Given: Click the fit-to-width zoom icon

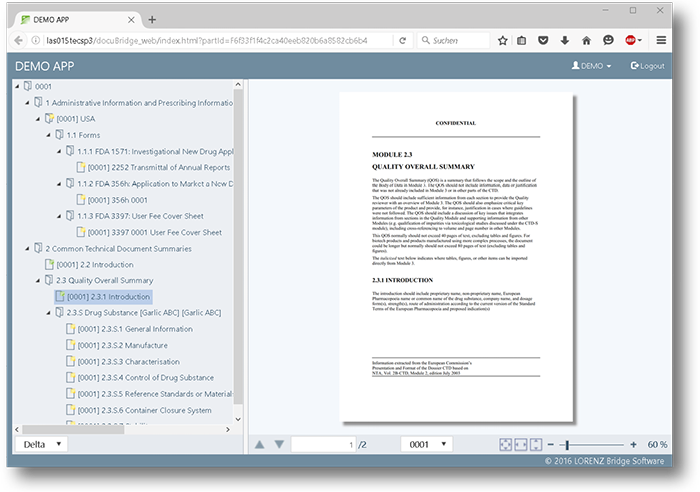Looking at the screenshot, I should (521, 444).
